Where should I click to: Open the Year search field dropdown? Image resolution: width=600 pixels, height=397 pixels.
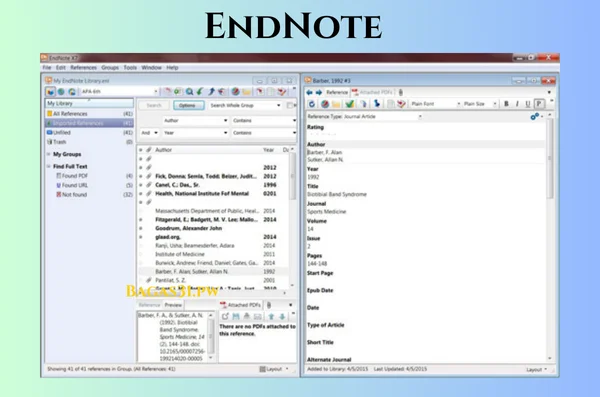196,133
